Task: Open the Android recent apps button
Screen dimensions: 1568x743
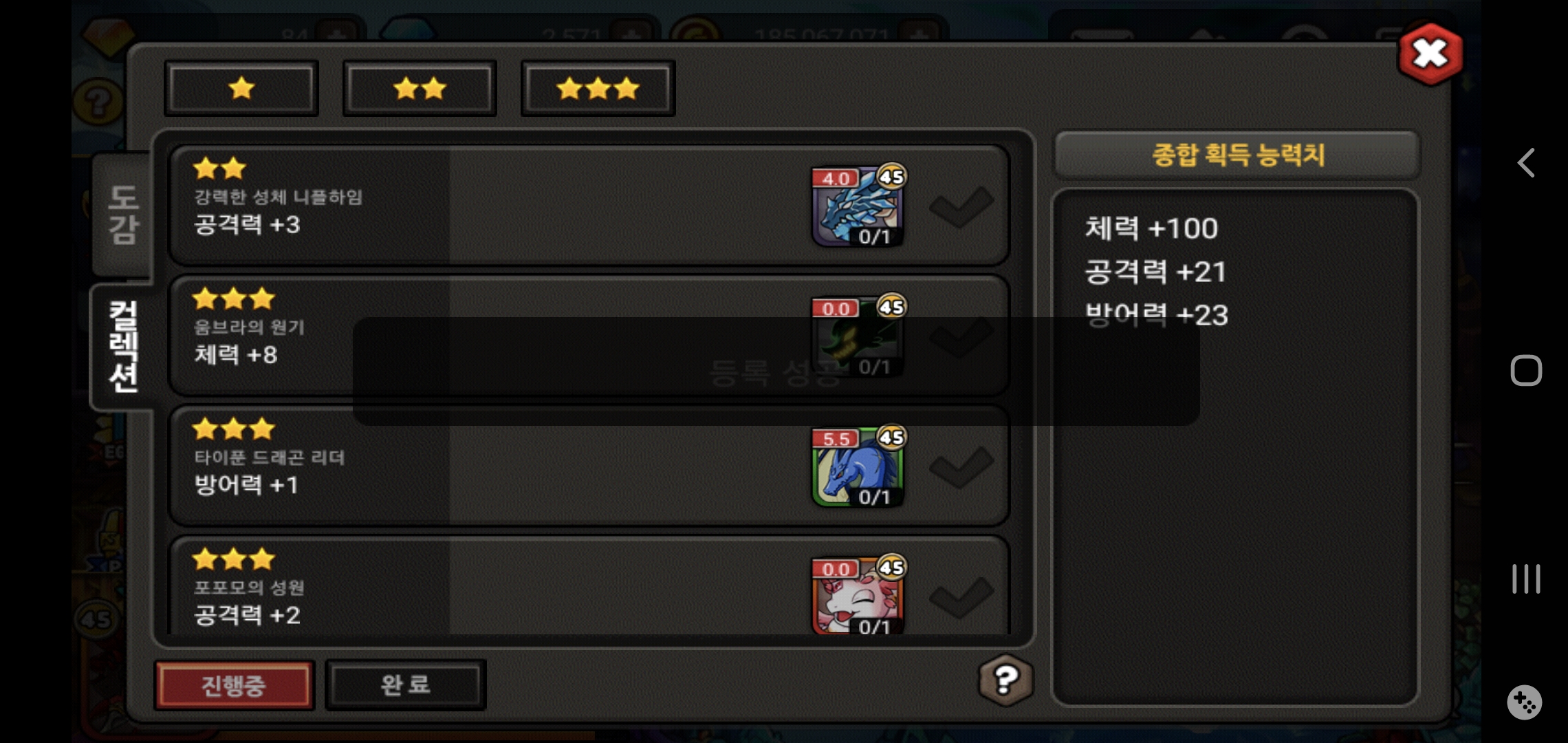Action: point(1526,579)
